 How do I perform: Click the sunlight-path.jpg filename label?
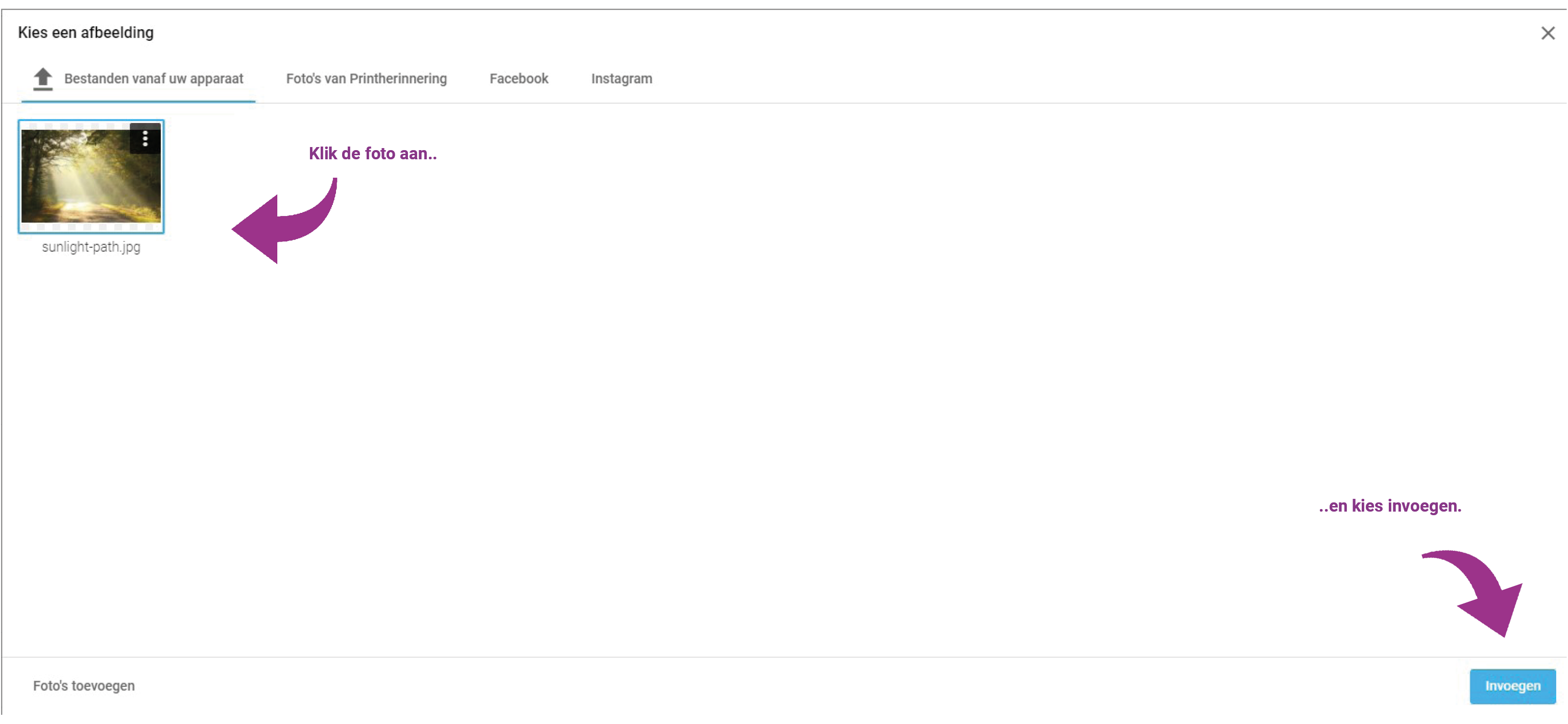[91, 247]
